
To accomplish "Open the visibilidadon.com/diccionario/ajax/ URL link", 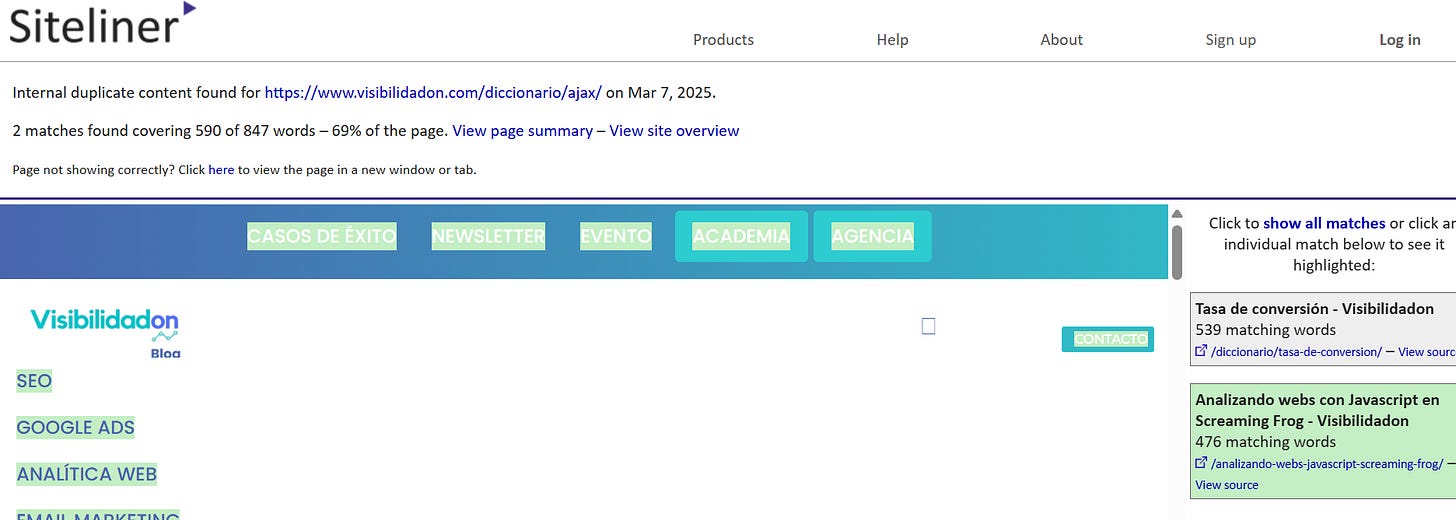I will (433, 93).
